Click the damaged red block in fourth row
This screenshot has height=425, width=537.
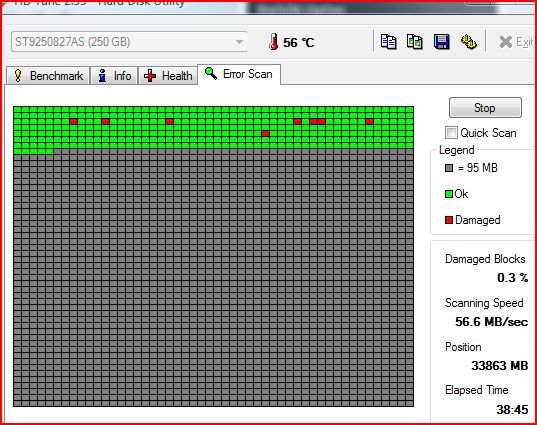tap(265, 134)
